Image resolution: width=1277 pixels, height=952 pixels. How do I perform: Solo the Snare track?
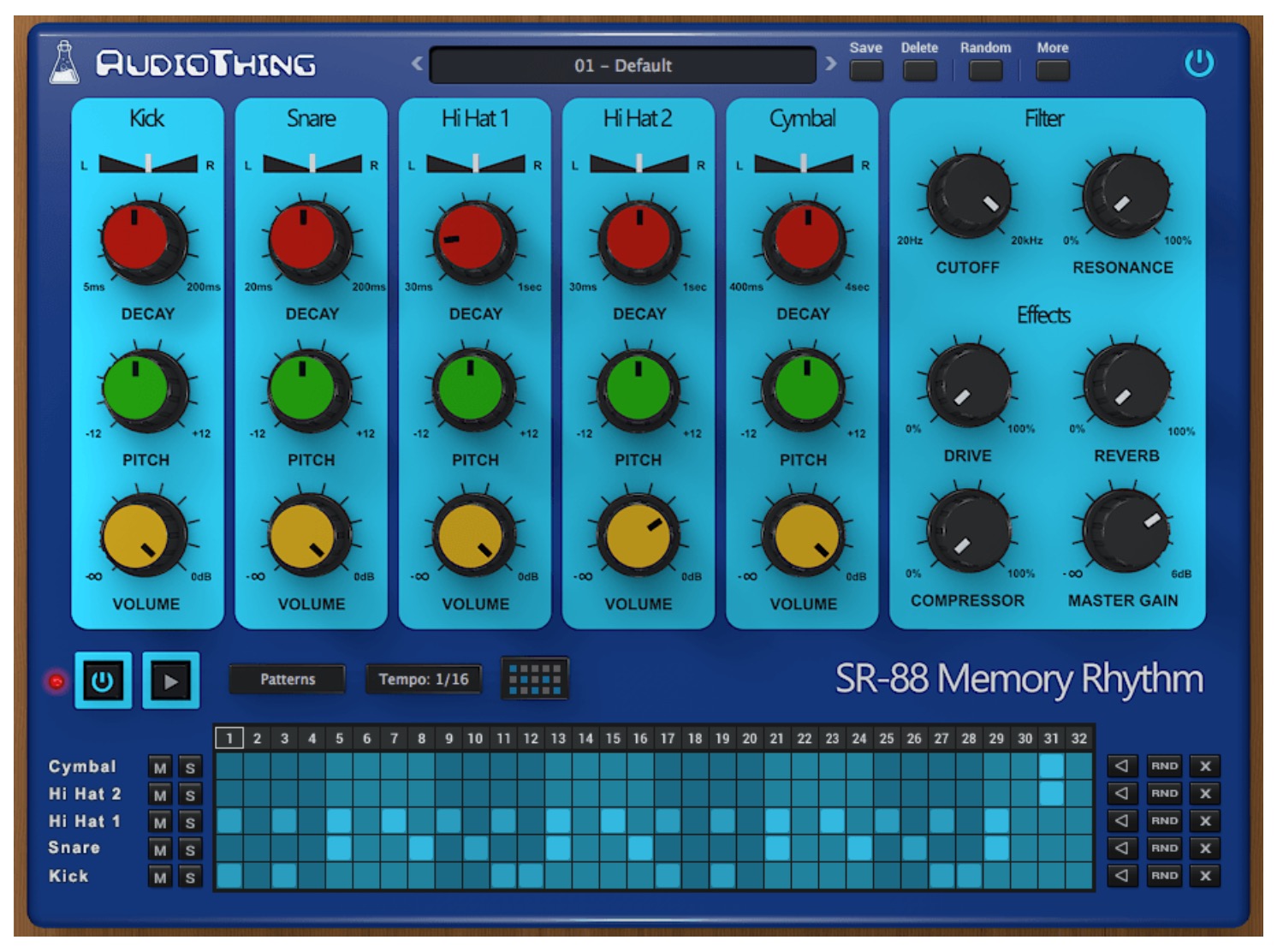[x=190, y=850]
